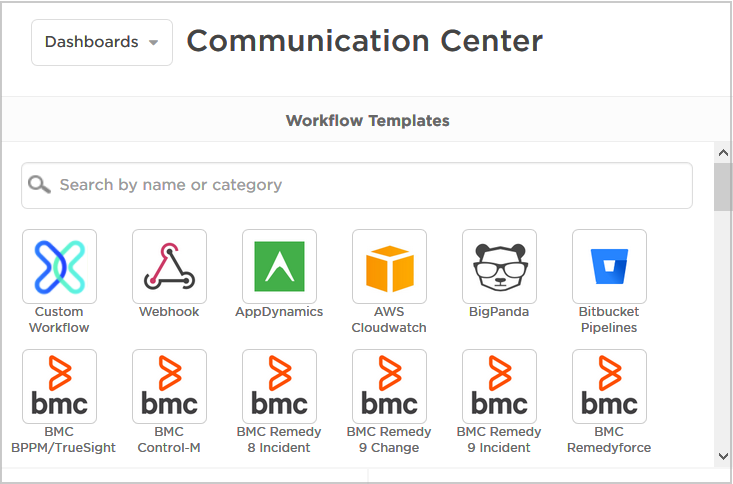This screenshot has width=733, height=484.
Task: Click the Workflow Templates heading
Action: click(x=367, y=121)
